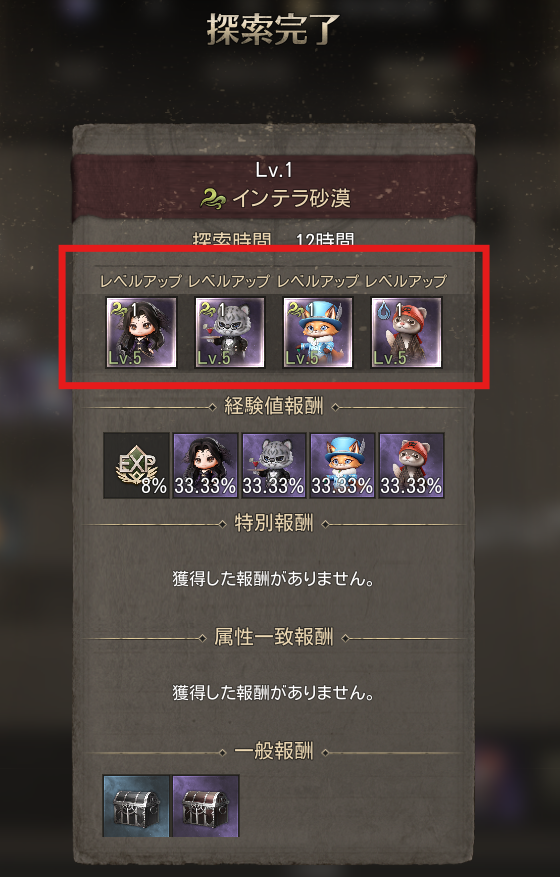Click the 属性一致報酬 section header
560x877 pixels.
pos(274,636)
